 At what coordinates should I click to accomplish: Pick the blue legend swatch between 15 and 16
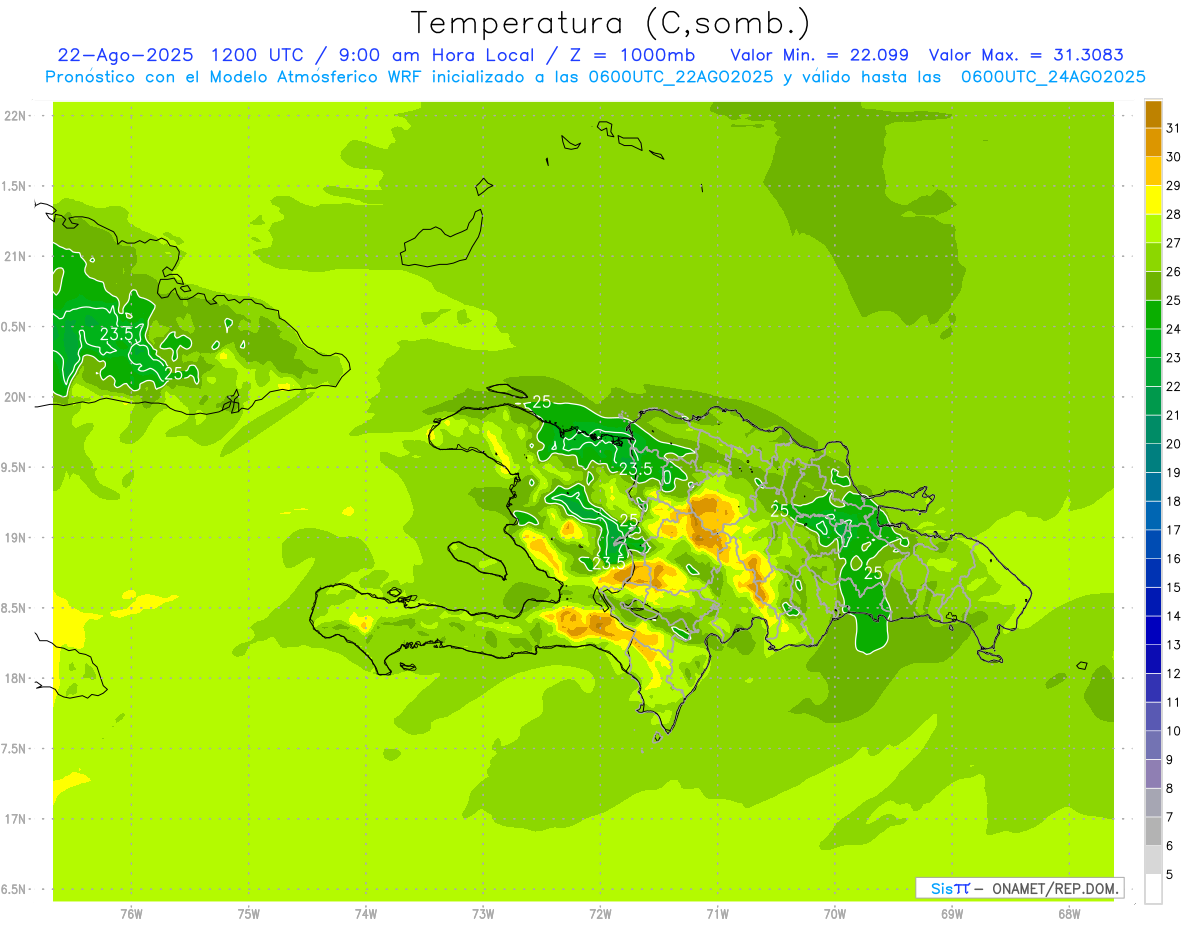click(x=1153, y=573)
